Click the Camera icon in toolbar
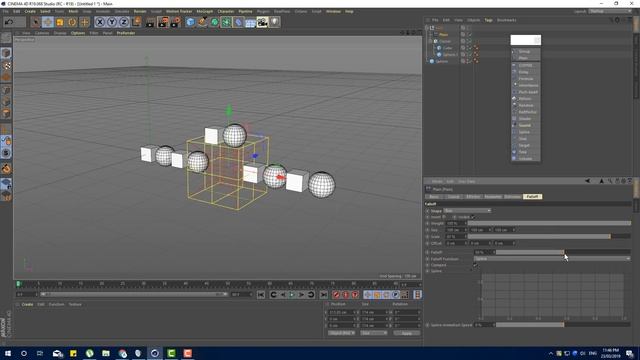 pyautogui.click(x=262, y=22)
